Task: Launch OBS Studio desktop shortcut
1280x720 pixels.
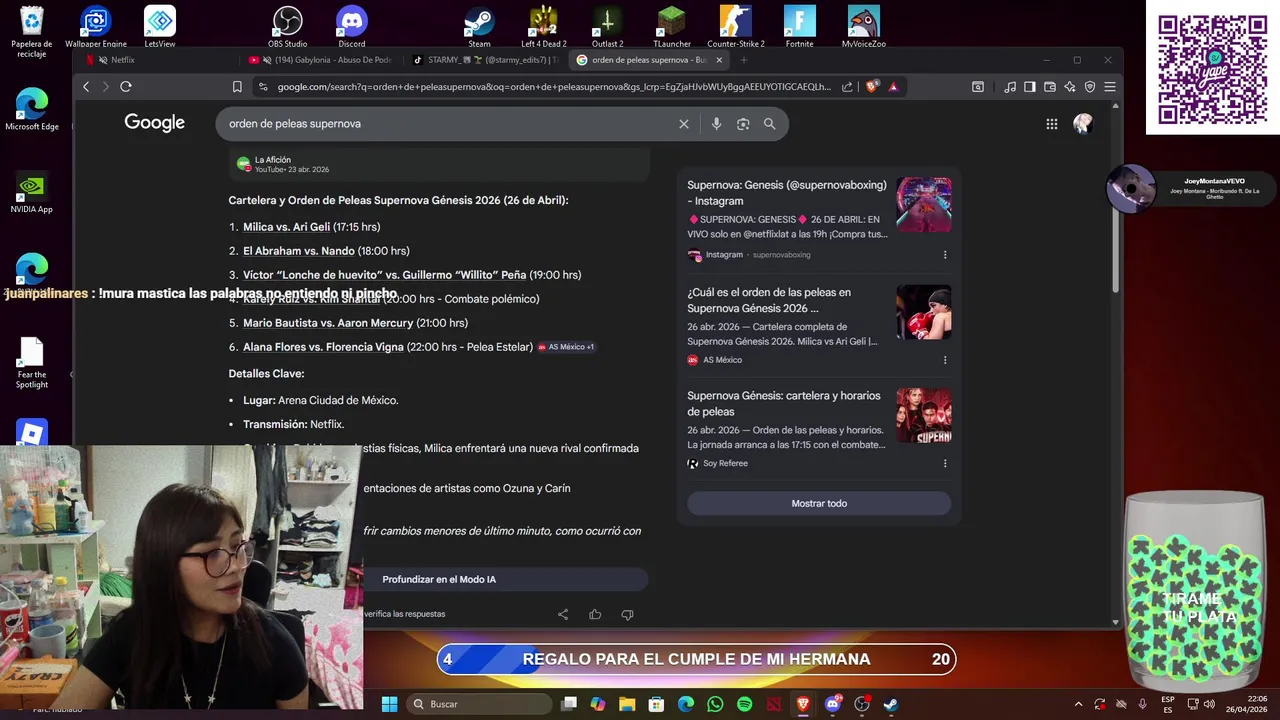Action: click(288, 27)
